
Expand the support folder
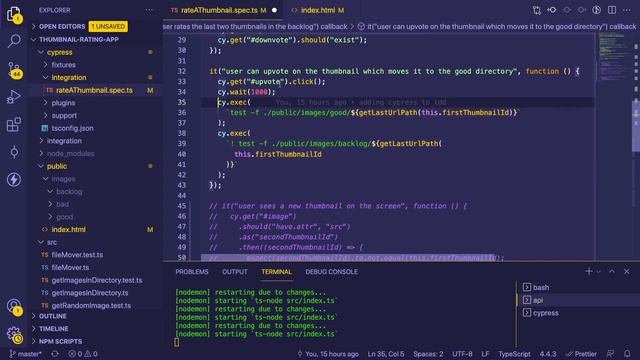click(64, 116)
